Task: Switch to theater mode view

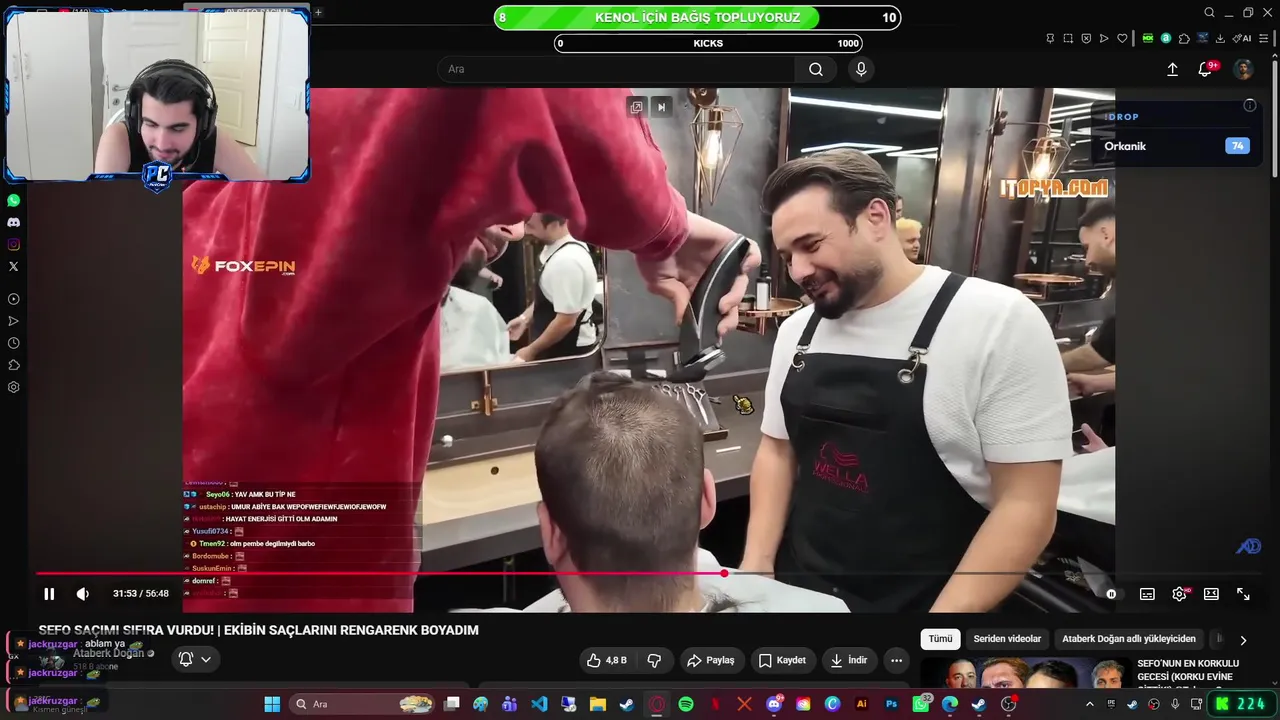Action: click(x=1211, y=594)
